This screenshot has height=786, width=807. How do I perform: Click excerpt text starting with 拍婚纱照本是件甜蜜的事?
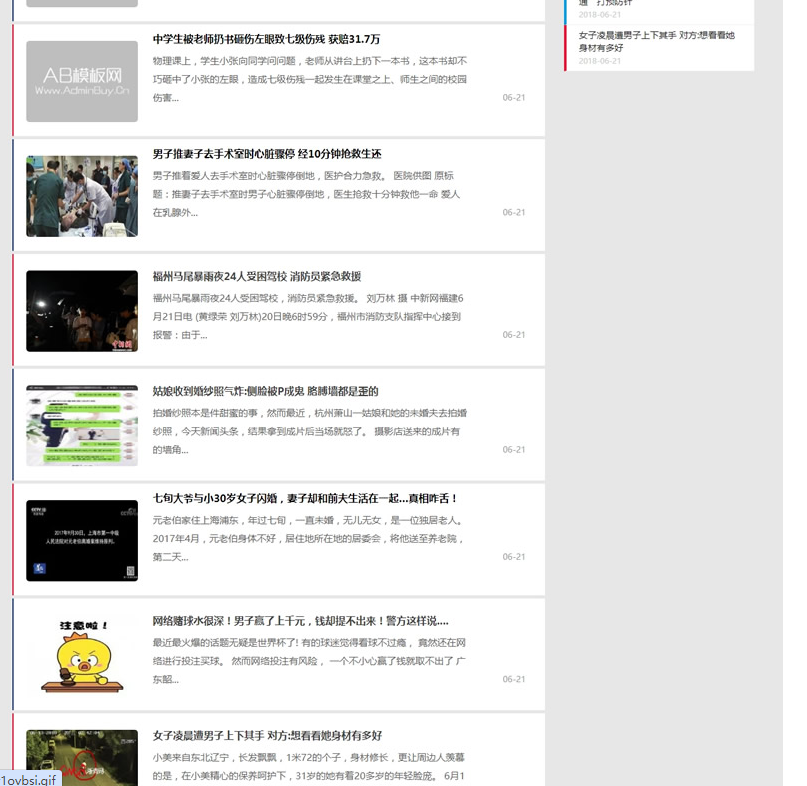306,431
